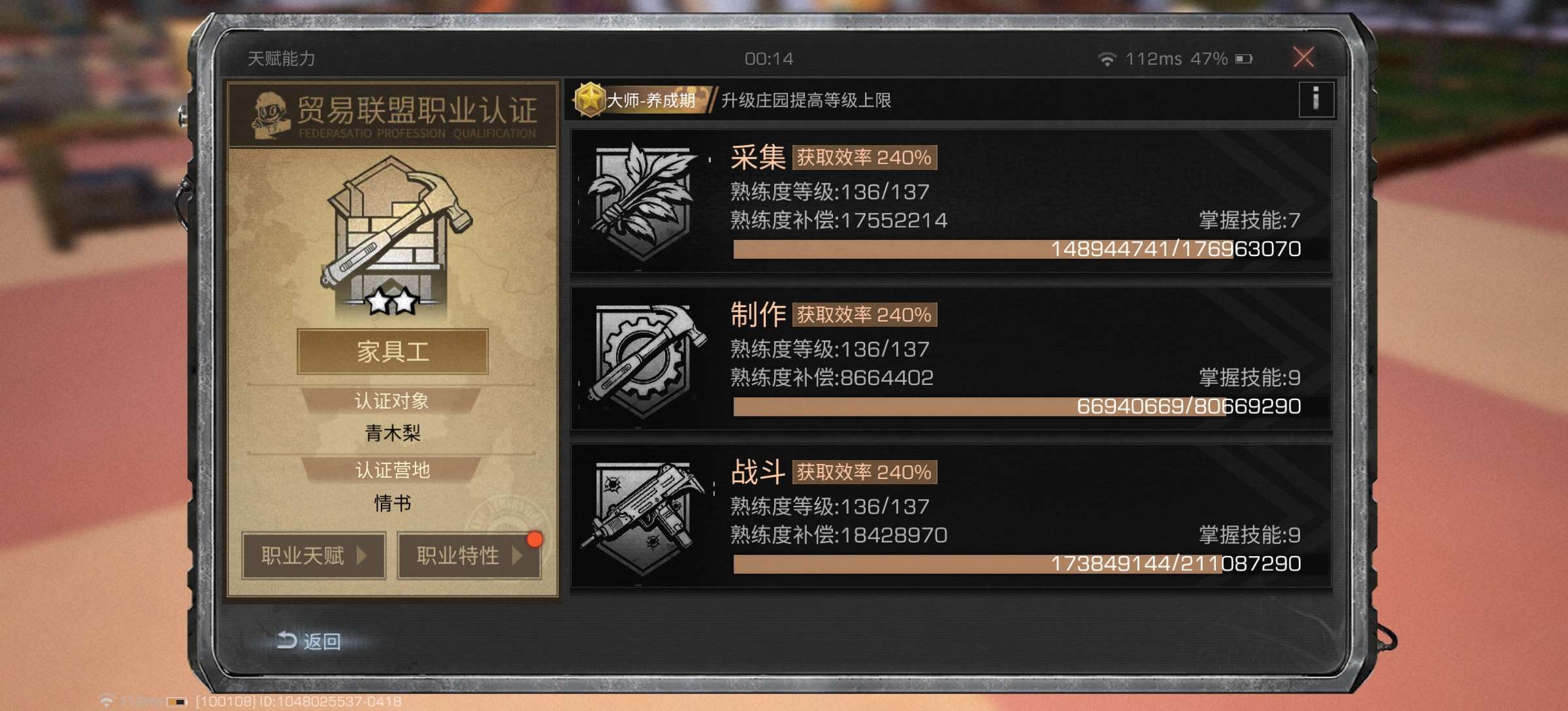Select the 家具工 profession label
Viewport: 1568px width, 711px height.
tap(393, 352)
